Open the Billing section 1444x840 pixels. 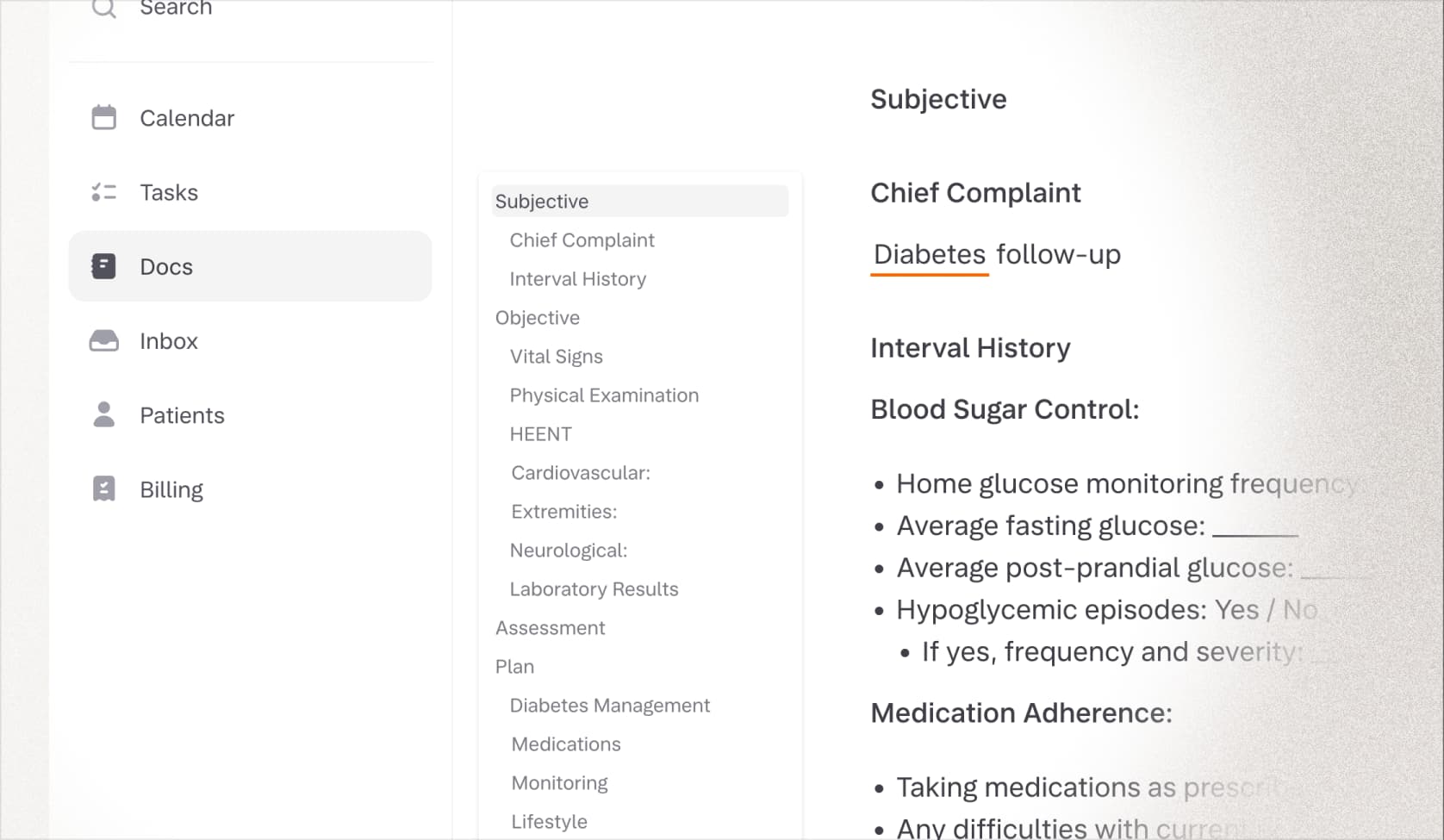pos(171,489)
